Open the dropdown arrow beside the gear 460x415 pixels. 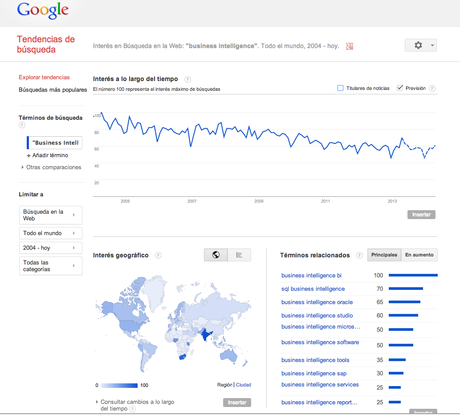coord(432,45)
